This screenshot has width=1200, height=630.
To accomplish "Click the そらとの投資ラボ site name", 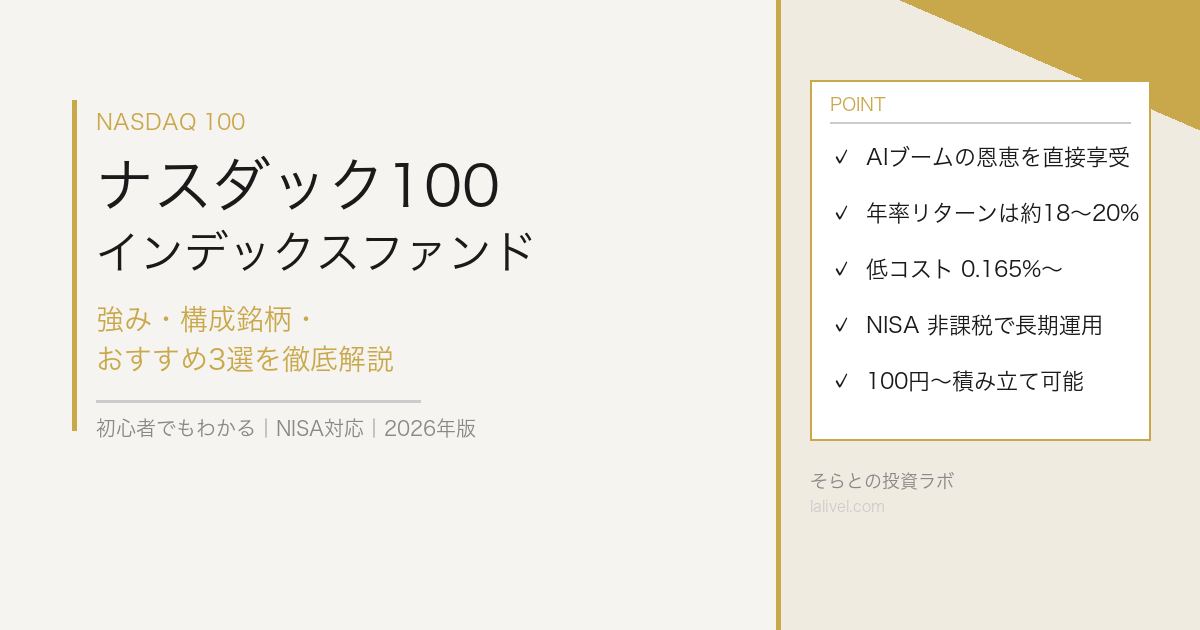I will coord(881,481).
